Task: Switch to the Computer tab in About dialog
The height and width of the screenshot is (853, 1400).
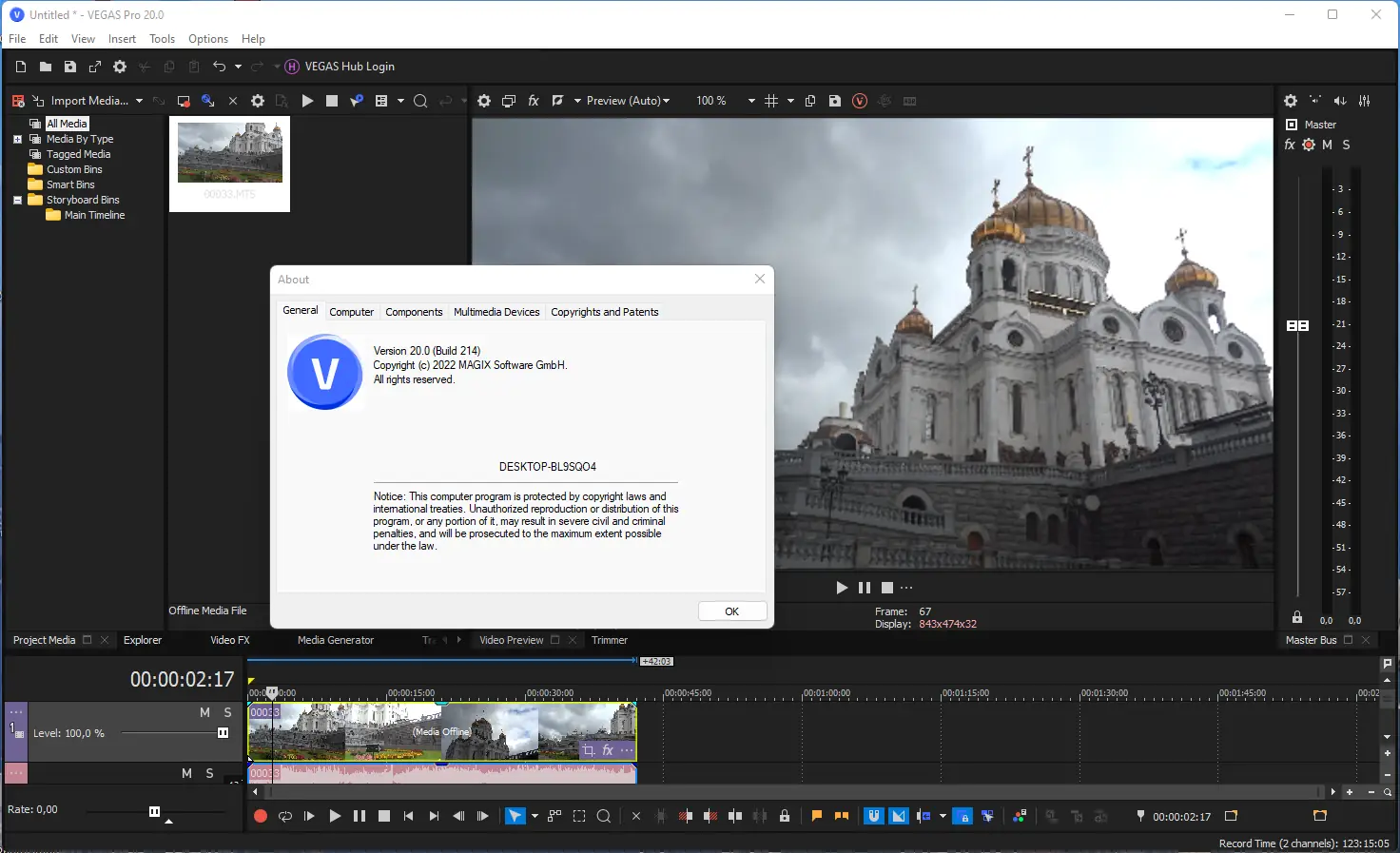Action: coord(351,312)
